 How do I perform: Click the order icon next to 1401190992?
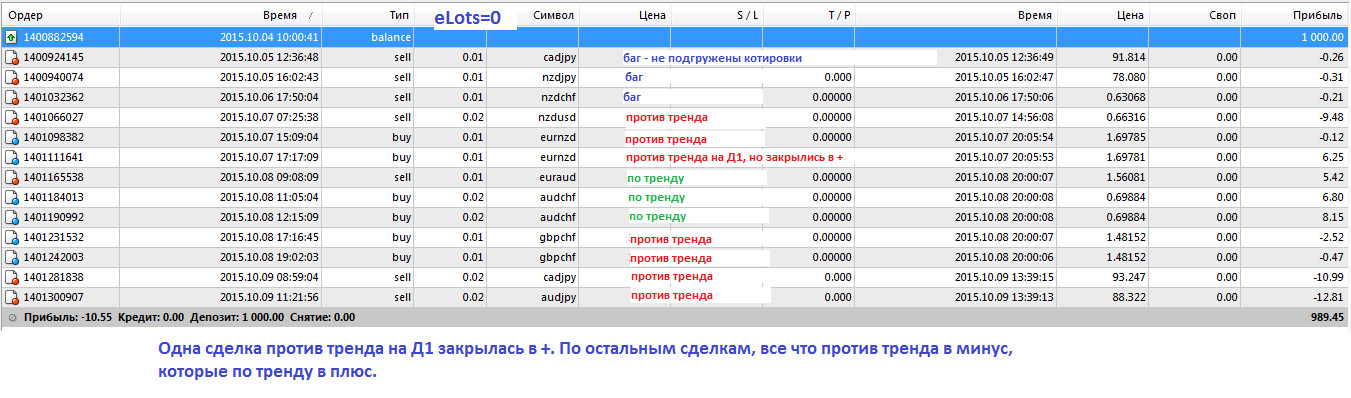click(11, 217)
